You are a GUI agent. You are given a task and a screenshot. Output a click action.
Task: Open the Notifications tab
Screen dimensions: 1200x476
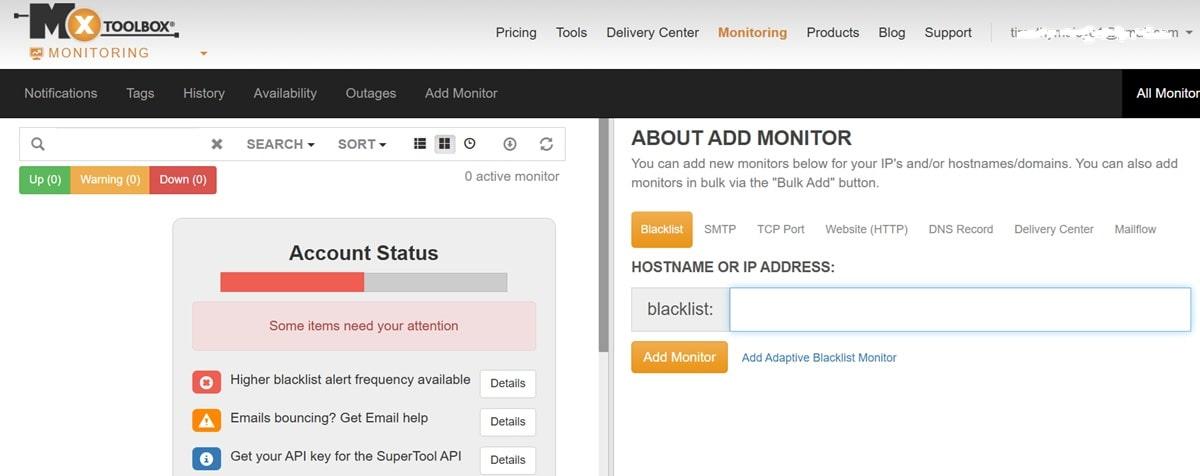click(61, 93)
